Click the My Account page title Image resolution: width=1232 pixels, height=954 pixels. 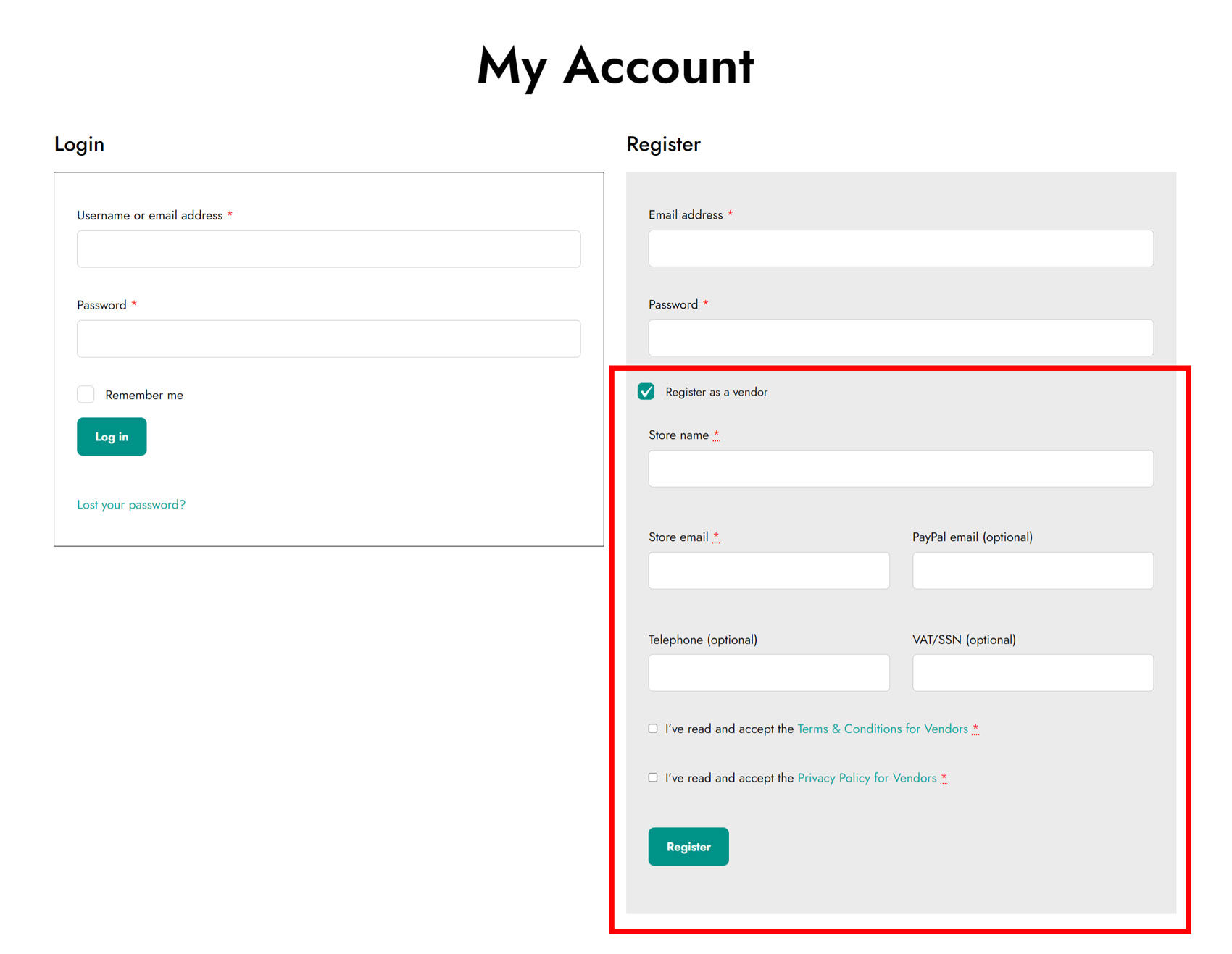coord(616,67)
